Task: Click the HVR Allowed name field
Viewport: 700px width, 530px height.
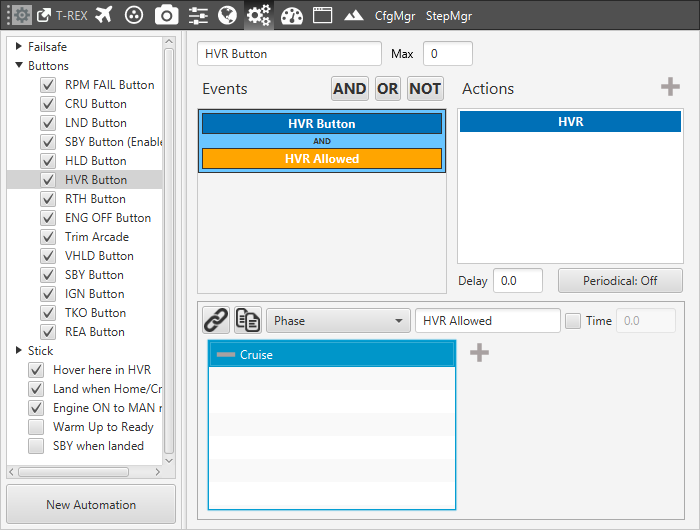Action: 488,321
